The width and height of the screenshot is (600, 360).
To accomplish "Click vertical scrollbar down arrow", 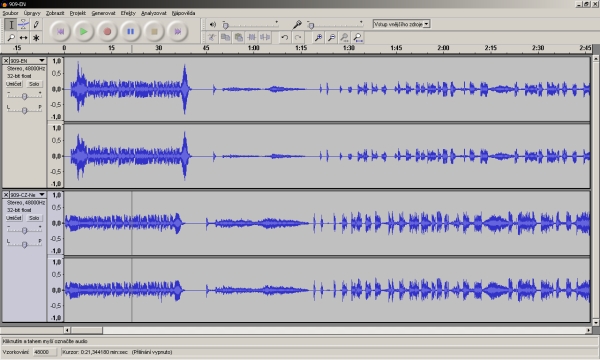I will [x=596, y=323].
